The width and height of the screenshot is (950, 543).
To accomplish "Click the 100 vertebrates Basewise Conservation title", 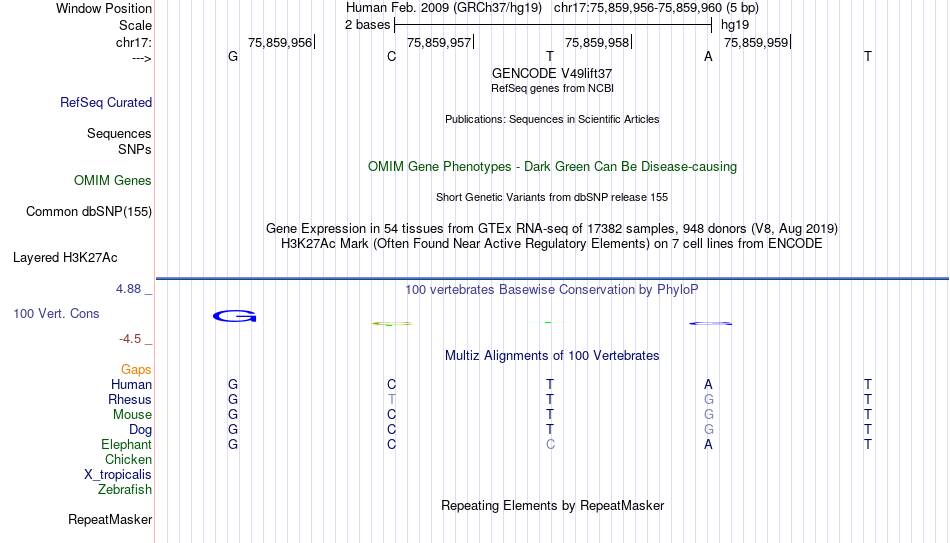I will 552,290.
